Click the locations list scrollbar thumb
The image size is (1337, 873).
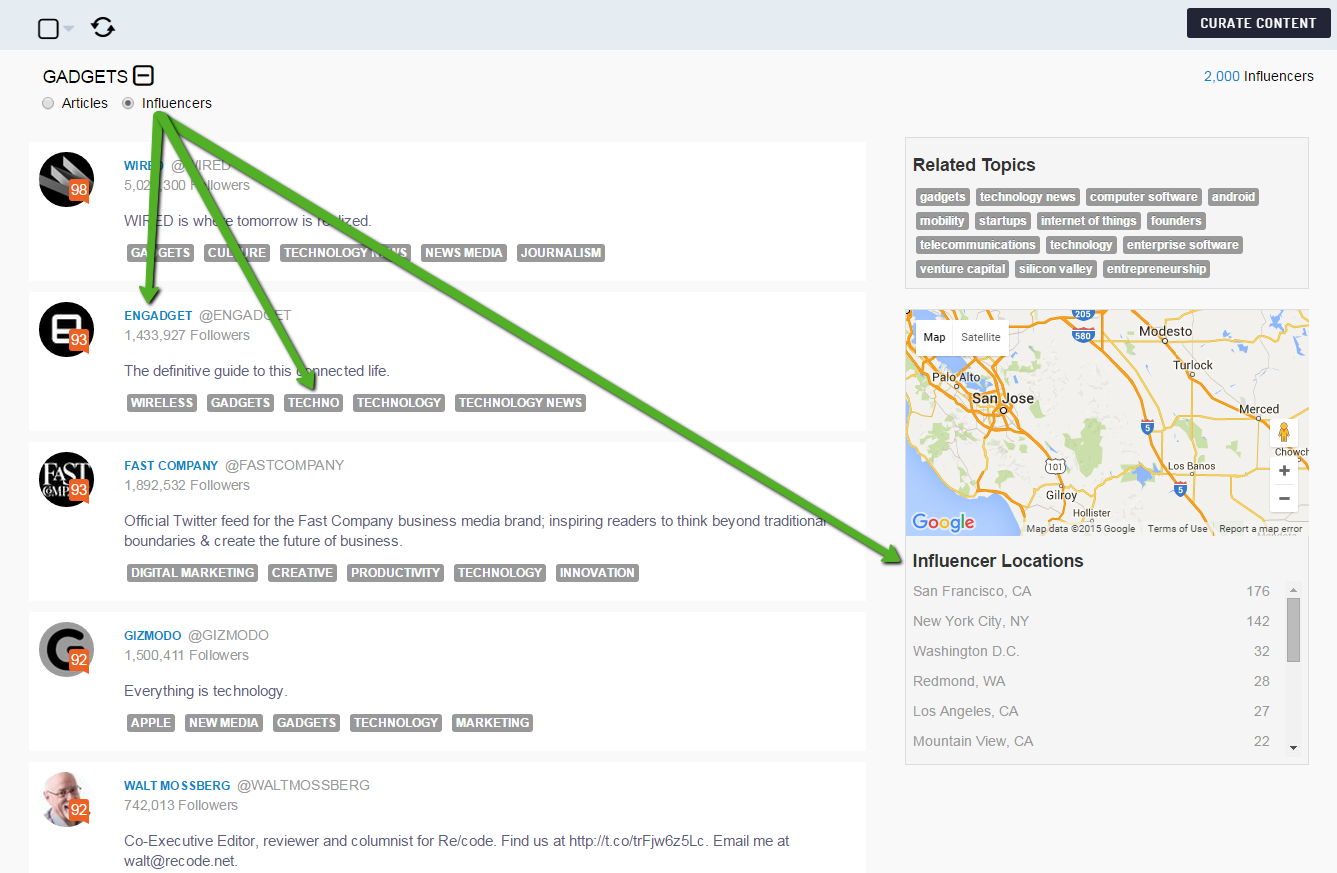click(1293, 629)
